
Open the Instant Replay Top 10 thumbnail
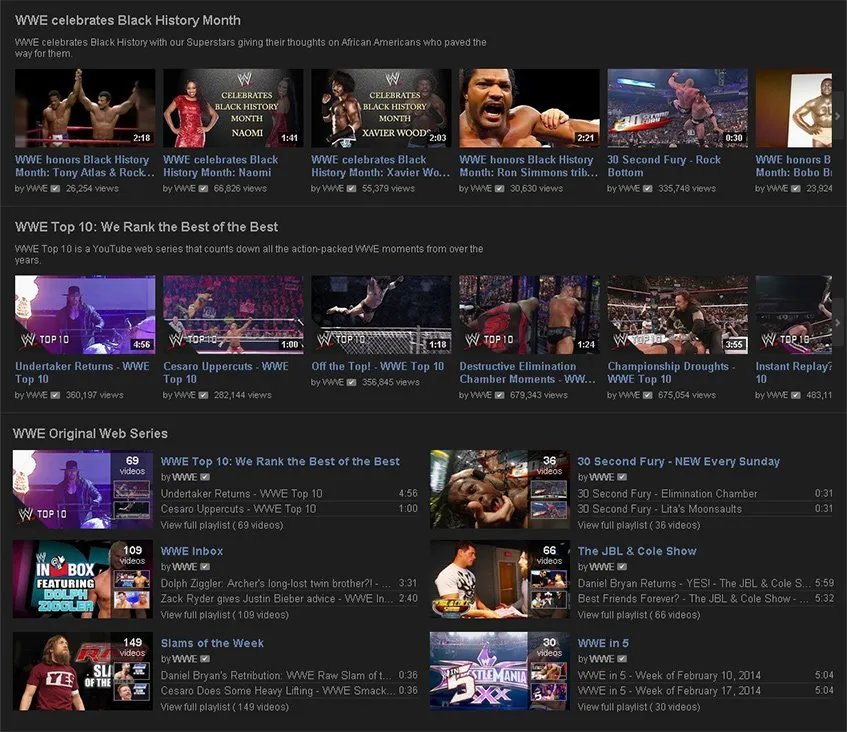[x=794, y=314]
